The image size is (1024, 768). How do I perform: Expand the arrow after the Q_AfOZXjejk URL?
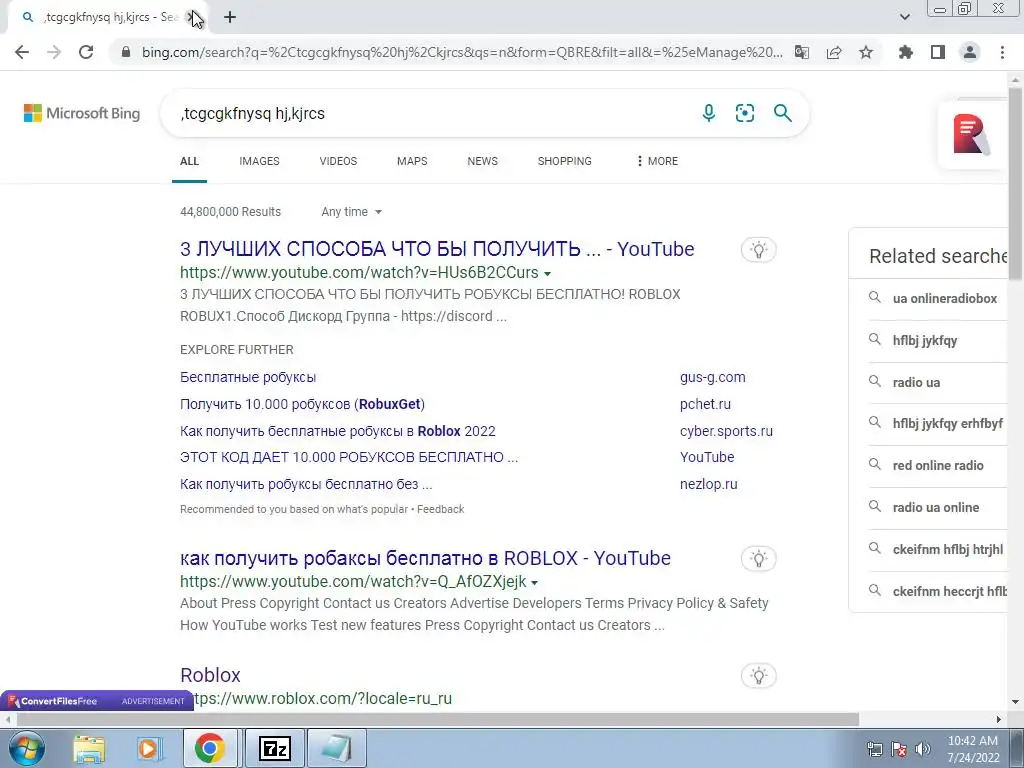click(x=534, y=583)
